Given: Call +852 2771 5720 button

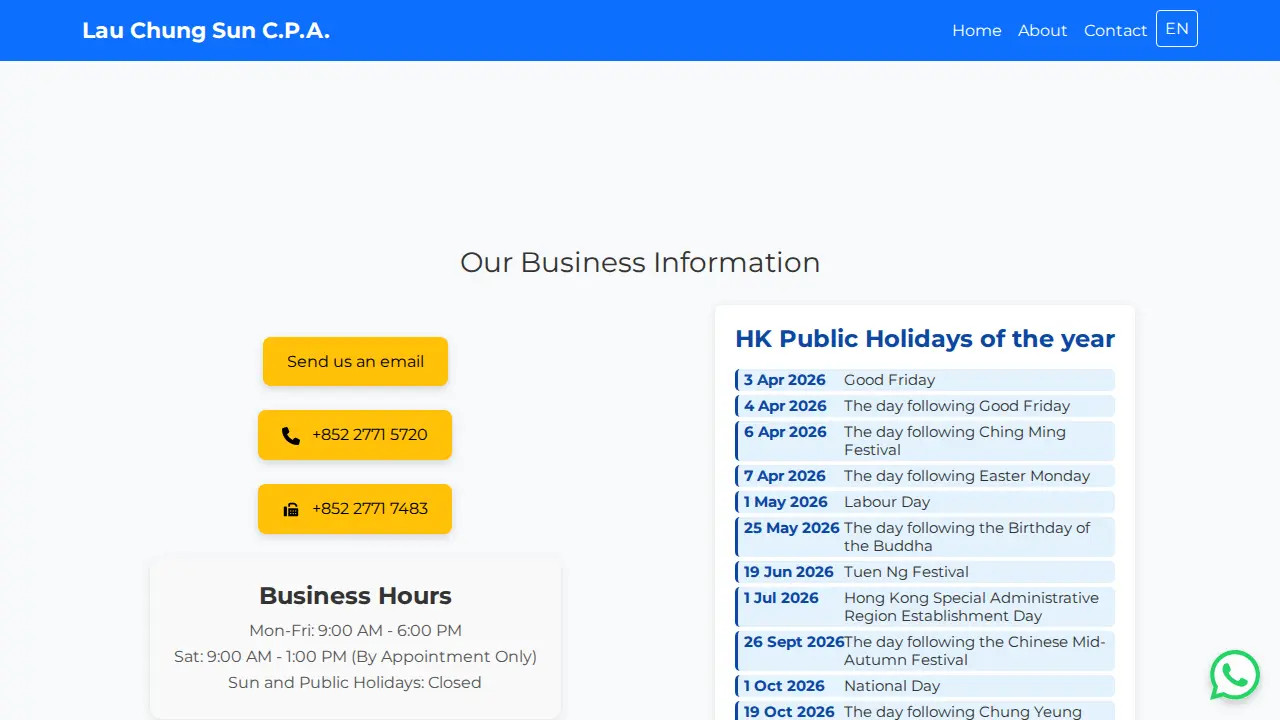Looking at the screenshot, I should coord(355,435).
